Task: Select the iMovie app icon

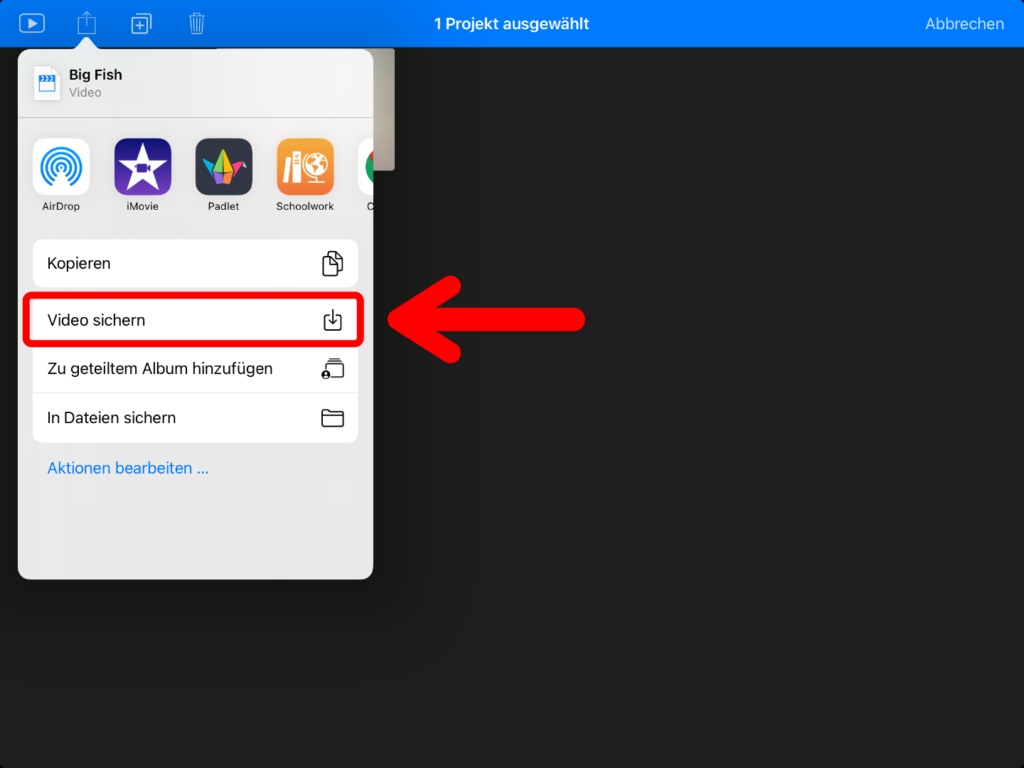Action: (x=143, y=167)
